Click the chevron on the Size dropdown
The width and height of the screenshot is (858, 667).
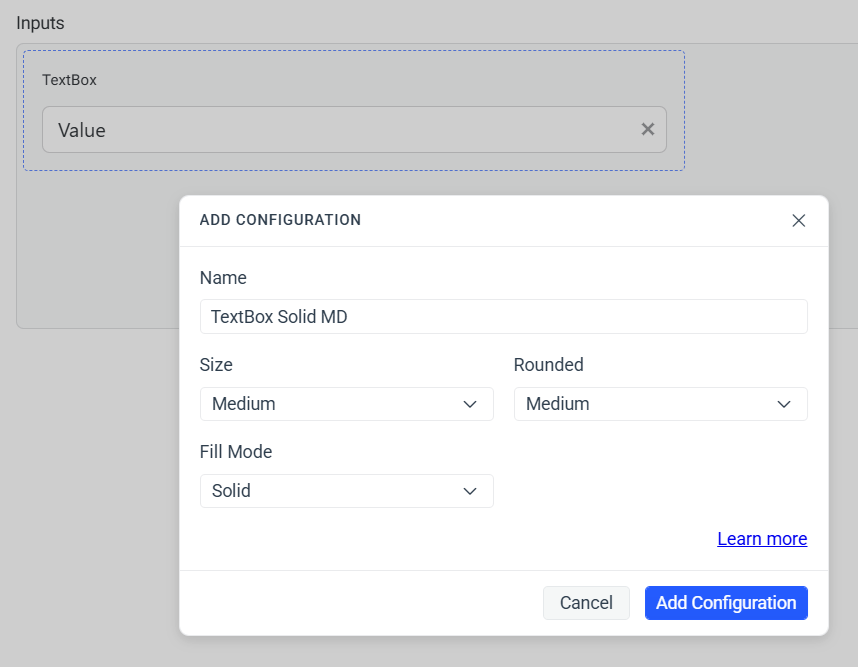pyautogui.click(x=470, y=404)
